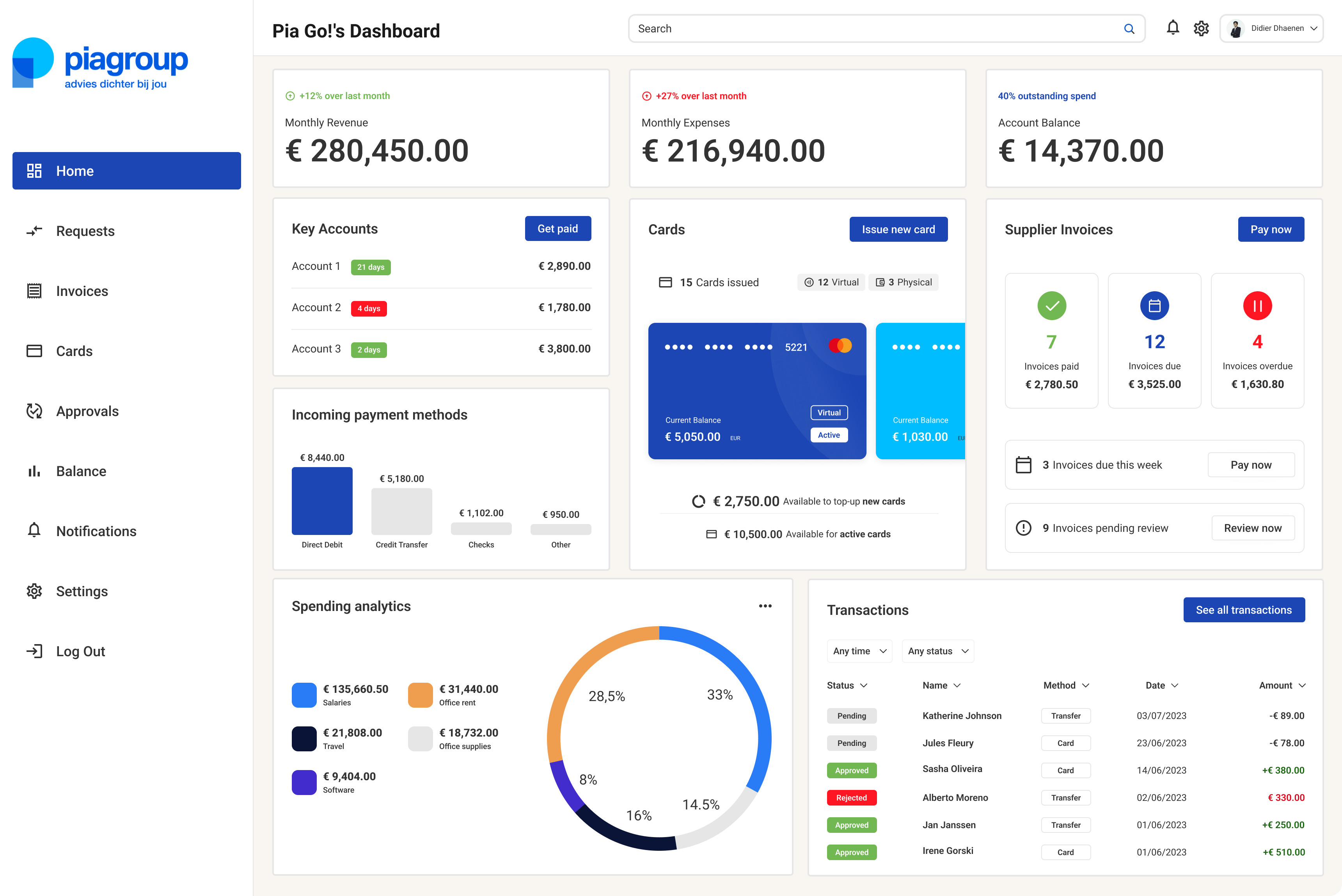Open Approvals in the sidebar
This screenshot has height=896, width=1342.
coord(87,411)
